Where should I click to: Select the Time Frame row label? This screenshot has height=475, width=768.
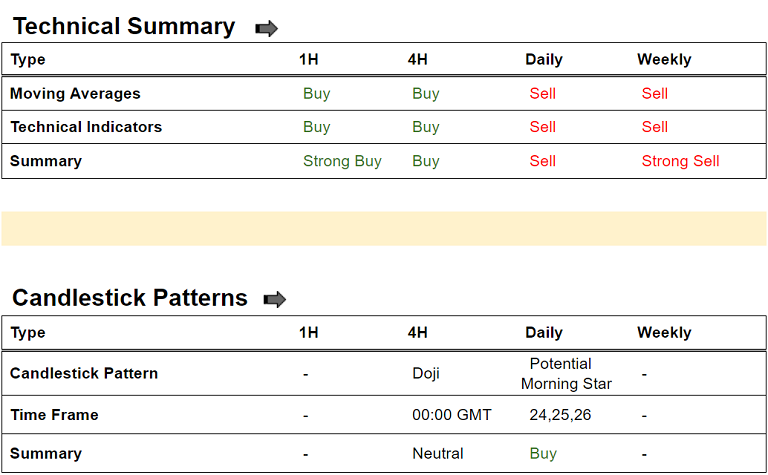54,415
